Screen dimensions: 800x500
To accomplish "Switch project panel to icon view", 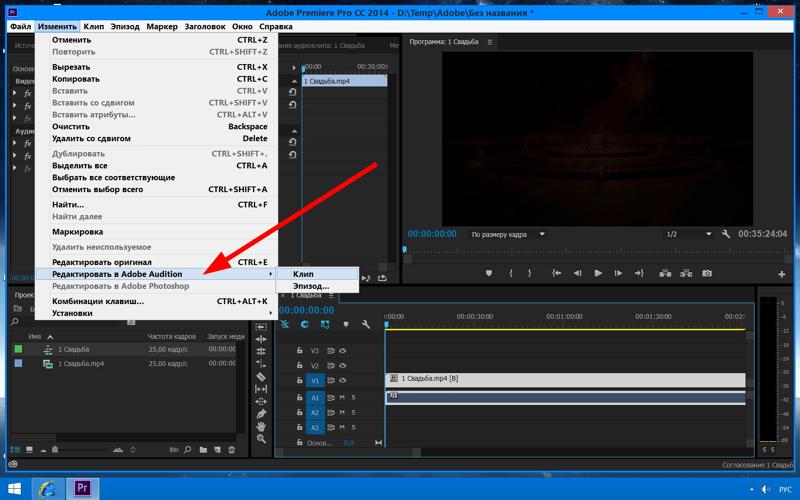I will pos(30,449).
